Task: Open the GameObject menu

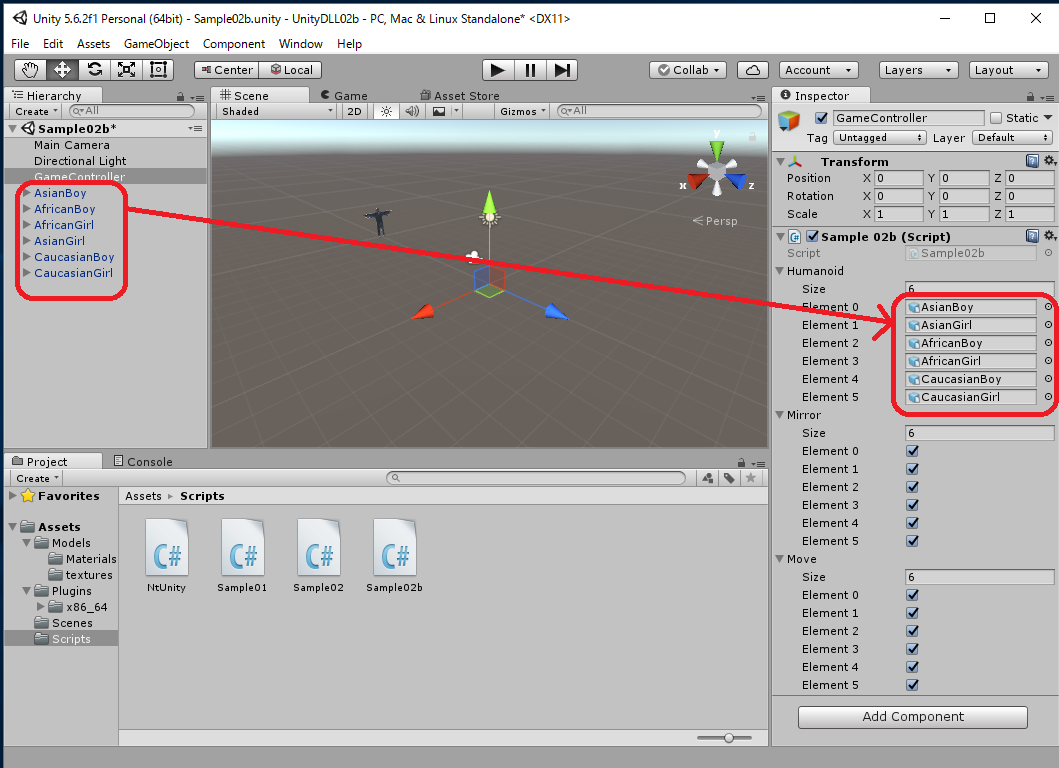Action: tap(156, 44)
